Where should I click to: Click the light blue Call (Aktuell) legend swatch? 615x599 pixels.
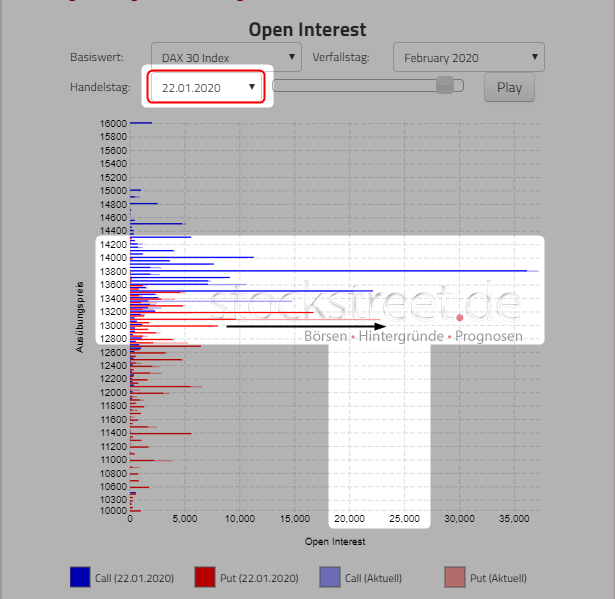(331, 577)
